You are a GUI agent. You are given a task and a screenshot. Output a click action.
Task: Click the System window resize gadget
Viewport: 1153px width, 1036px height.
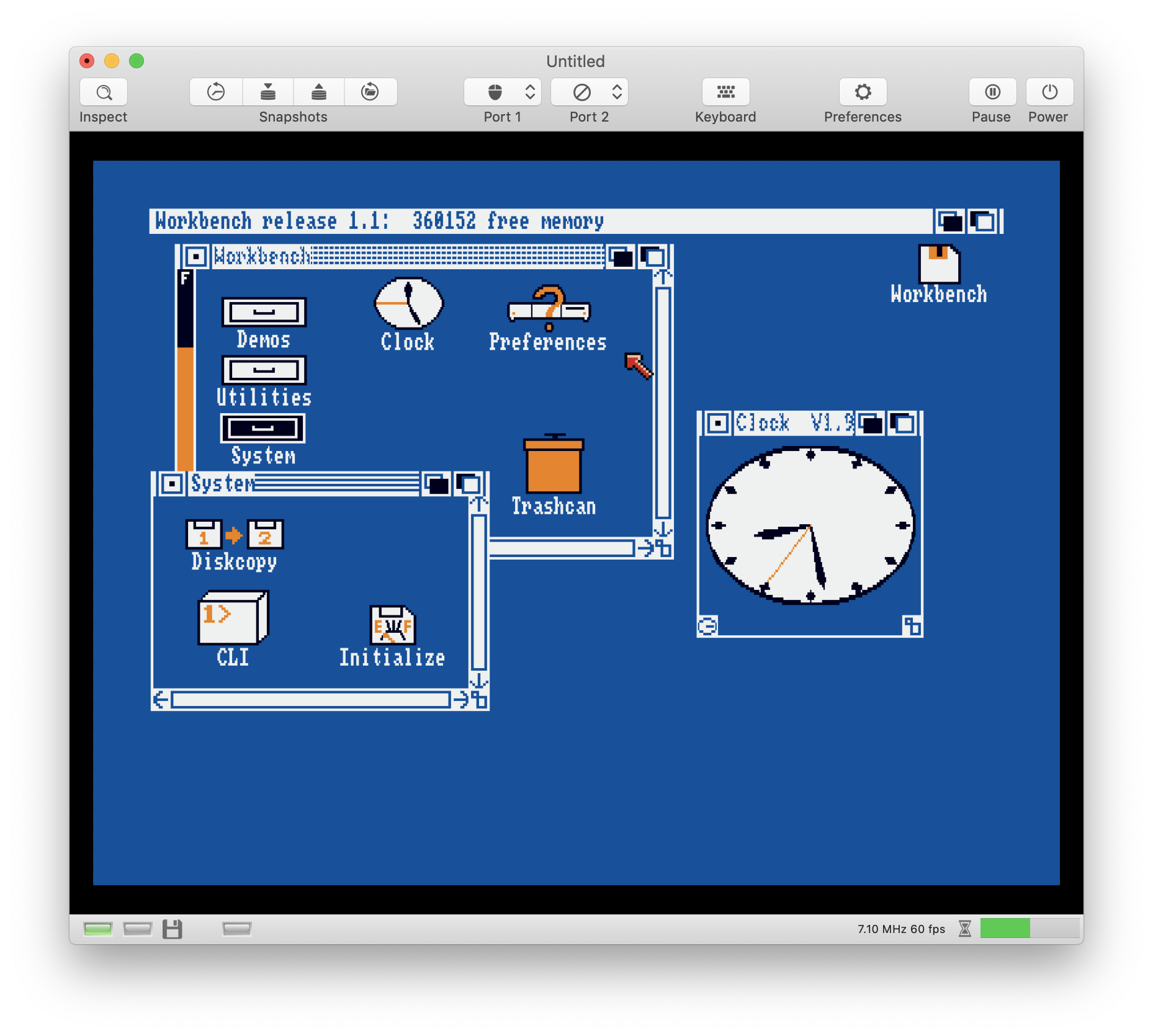point(480,700)
